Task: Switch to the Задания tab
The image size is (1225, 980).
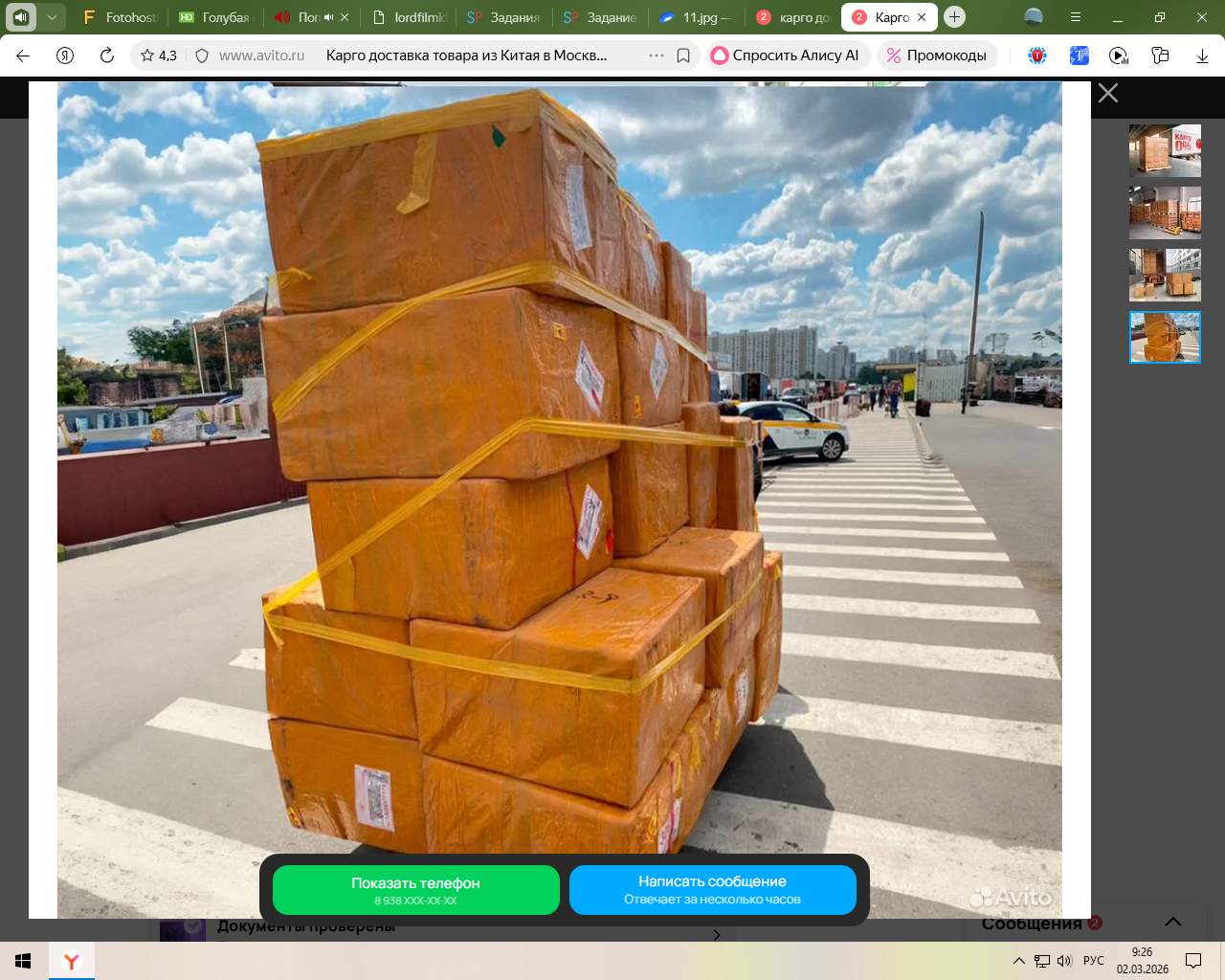Action: click(x=504, y=17)
